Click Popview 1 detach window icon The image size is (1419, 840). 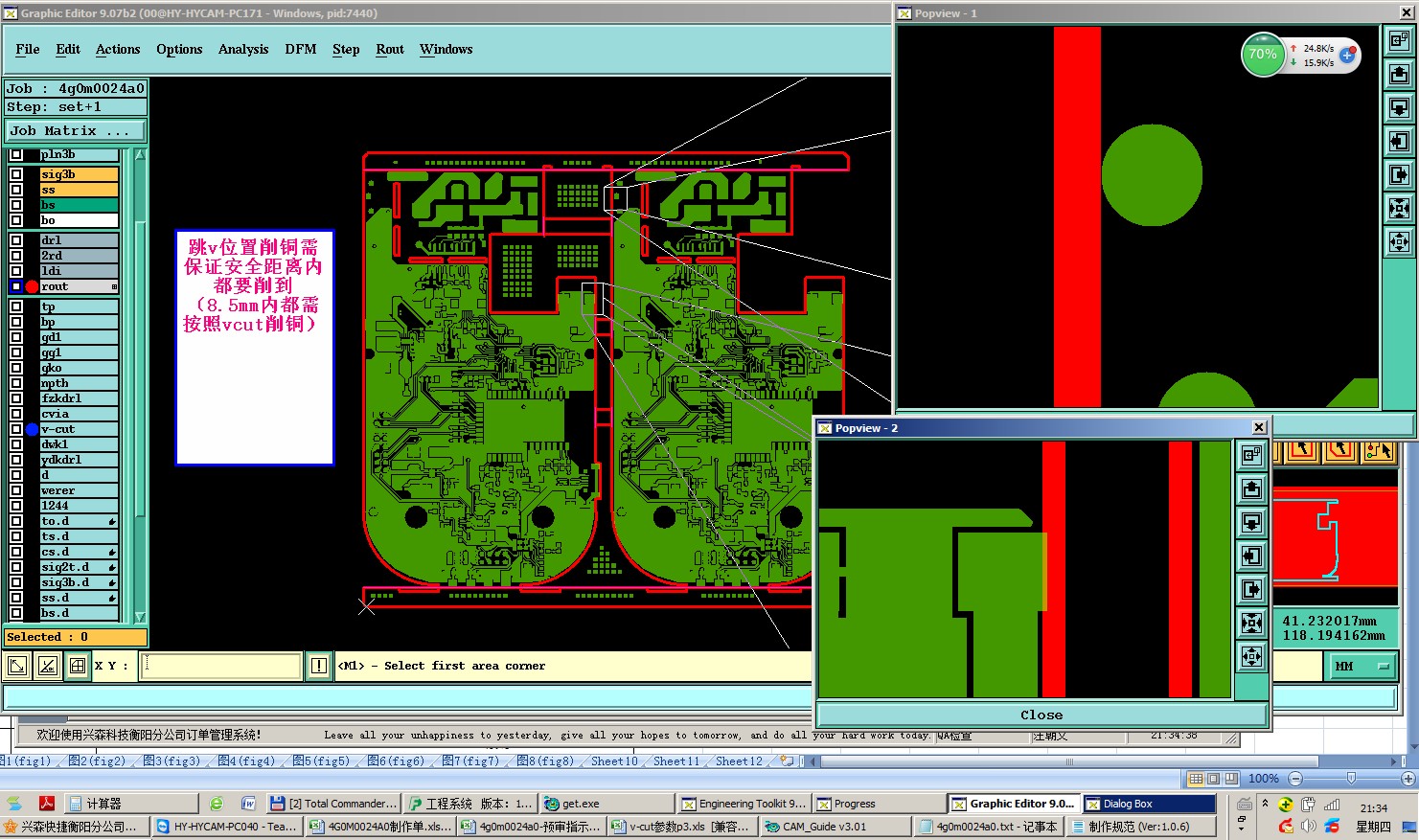[1399, 41]
